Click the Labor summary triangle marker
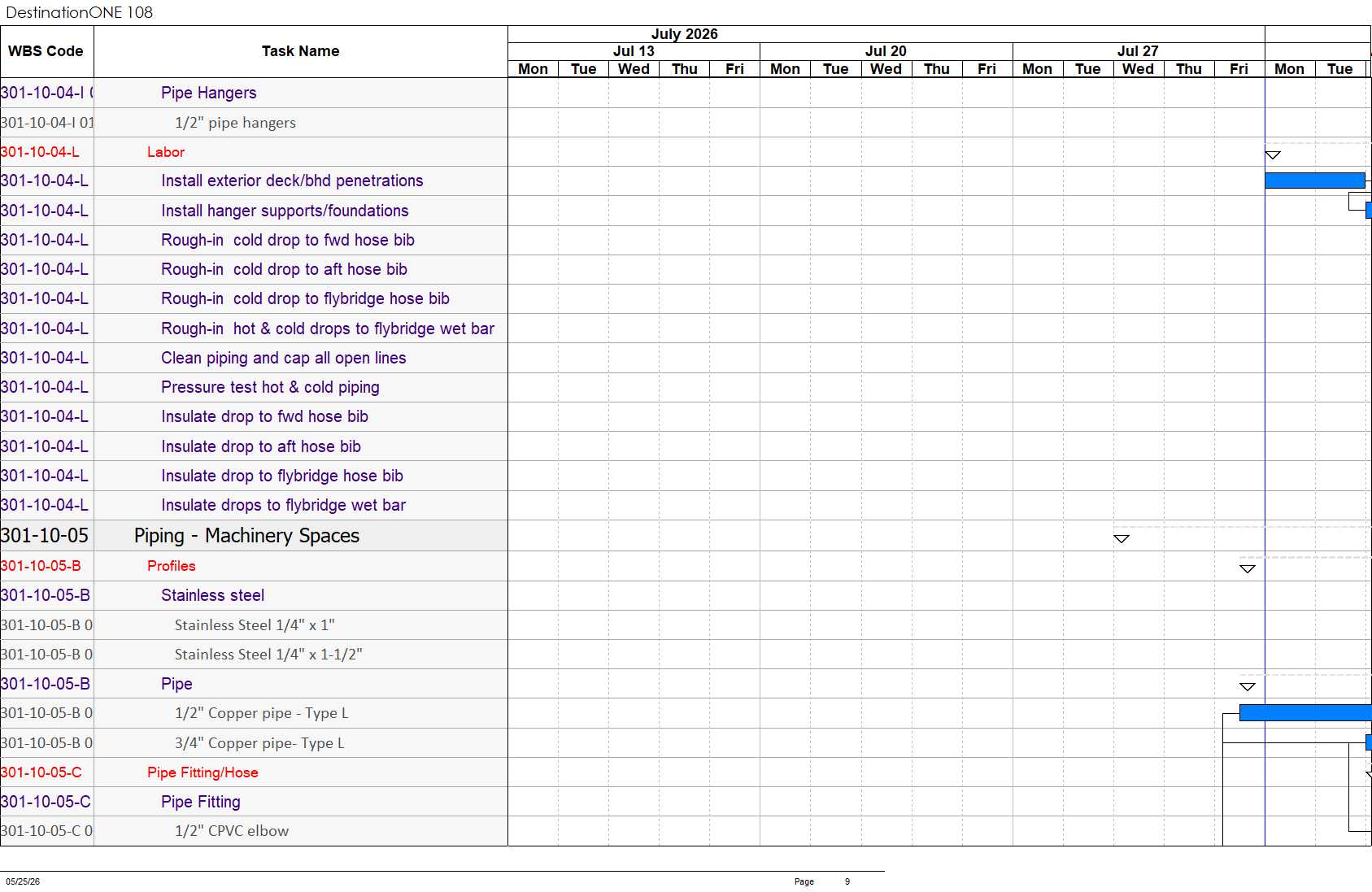 (1273, 154)
